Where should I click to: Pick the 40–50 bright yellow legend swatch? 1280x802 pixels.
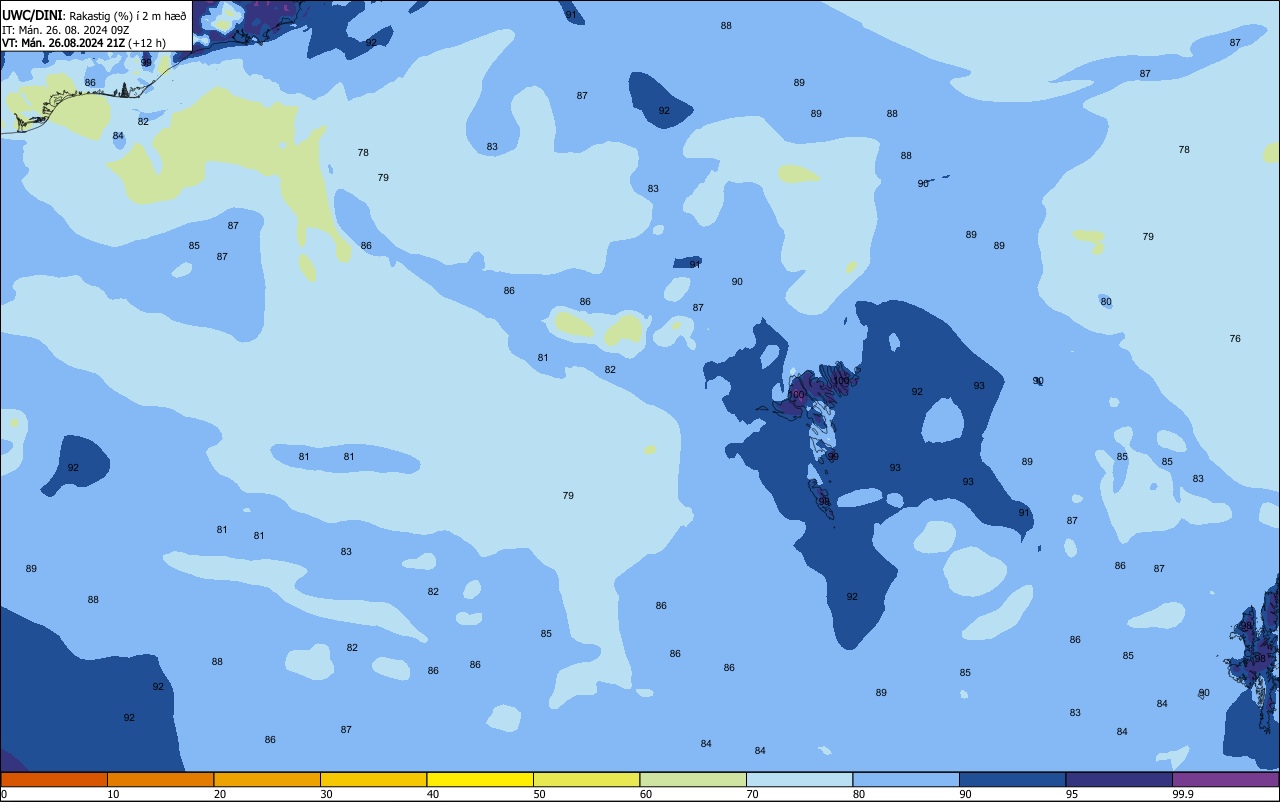click(x=480, y=779)
